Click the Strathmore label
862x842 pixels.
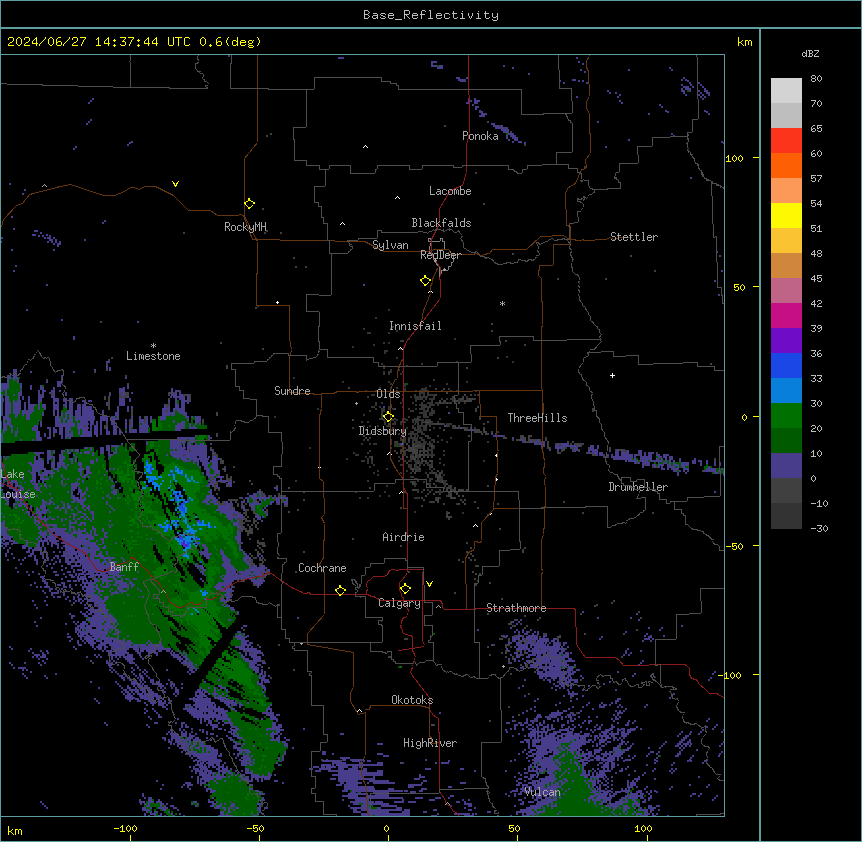tap(516, 608)
